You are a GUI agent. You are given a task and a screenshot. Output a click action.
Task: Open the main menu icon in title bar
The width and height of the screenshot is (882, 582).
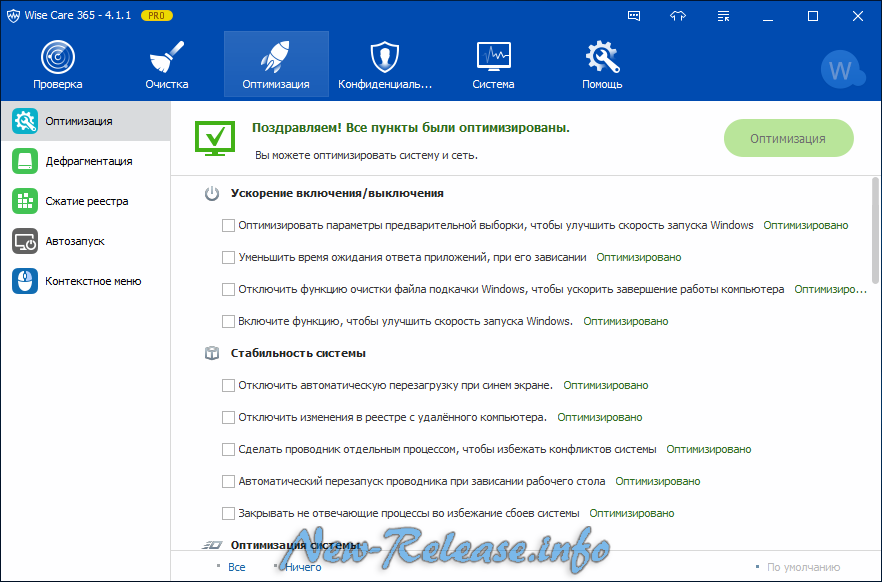[x=723, y=16]
